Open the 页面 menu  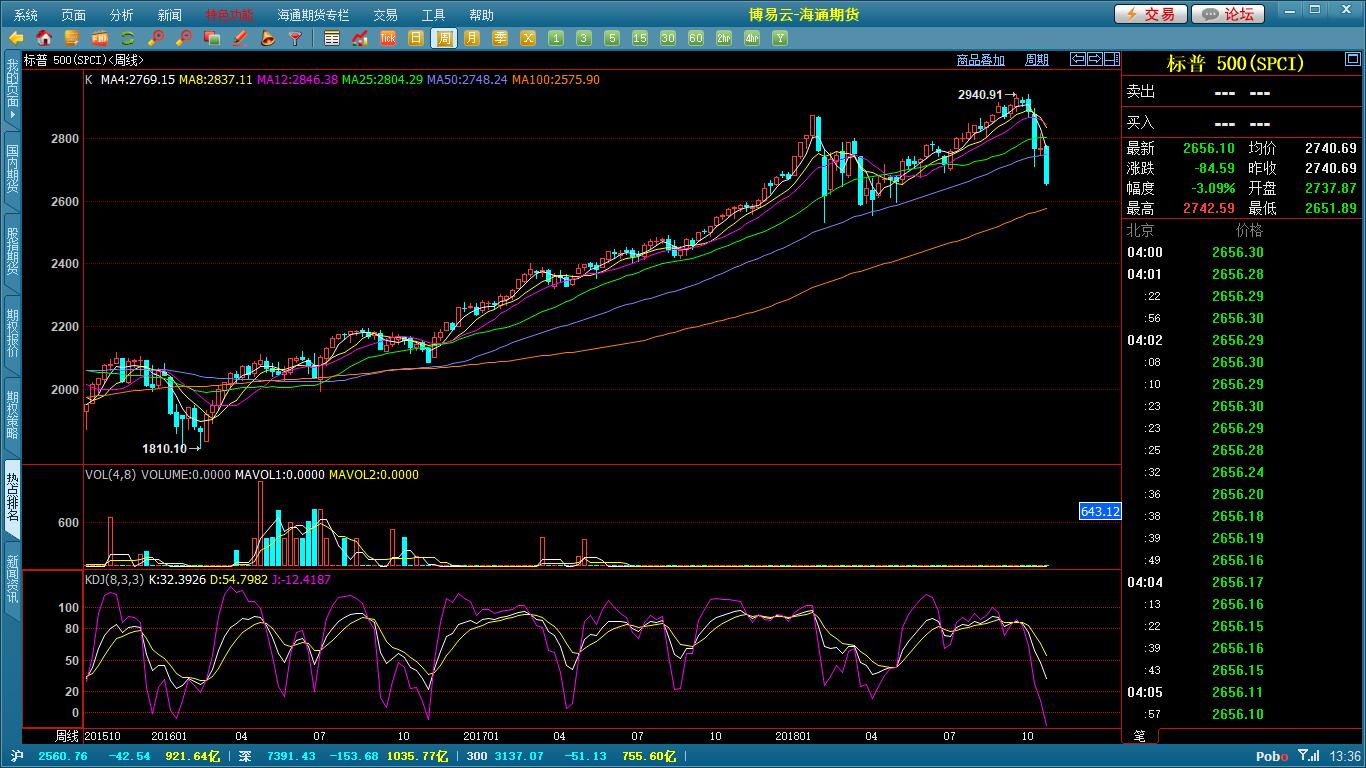click(x=73, y=15)
